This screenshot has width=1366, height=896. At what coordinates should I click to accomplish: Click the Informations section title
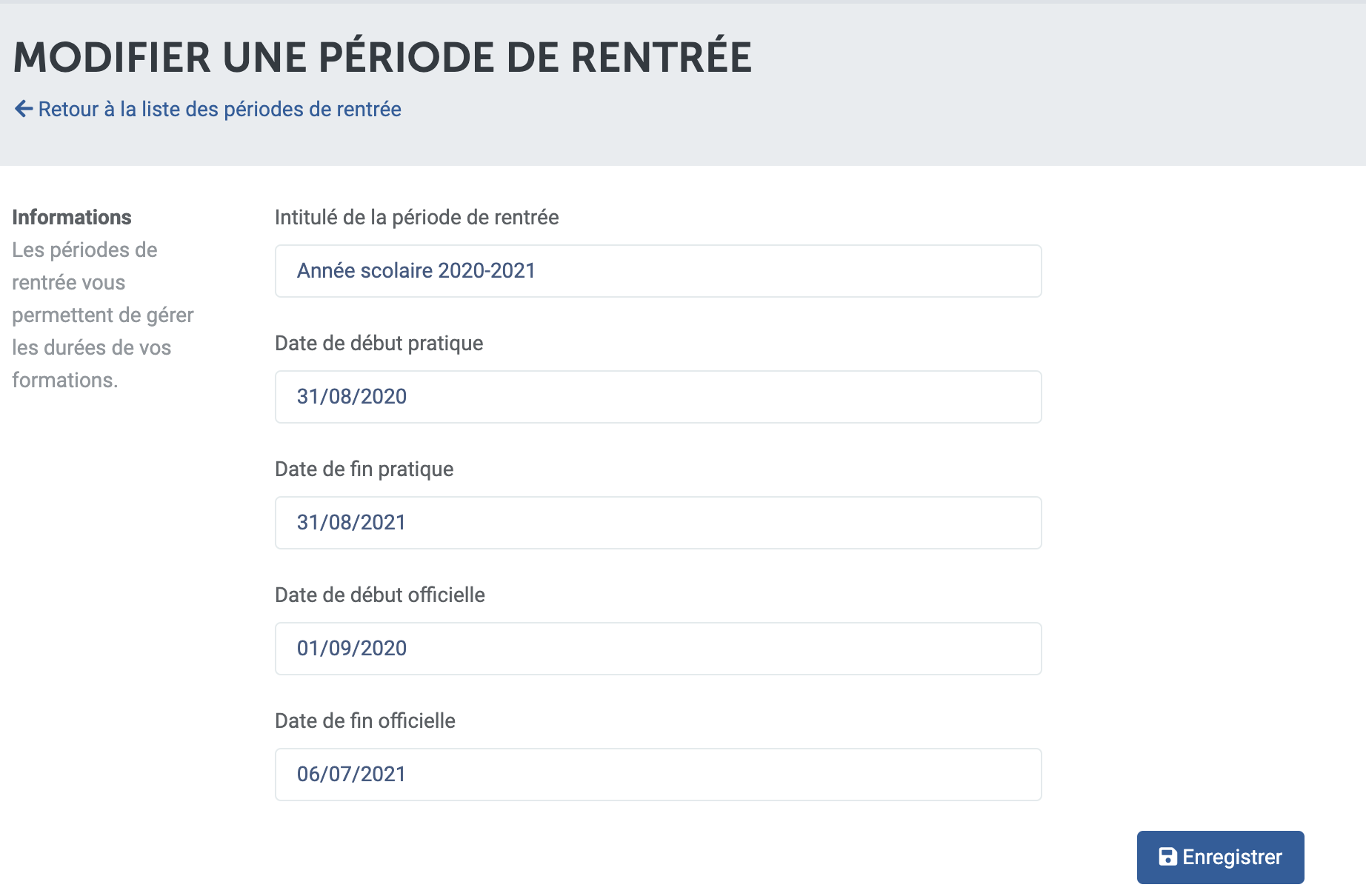[x=72, y=217]
